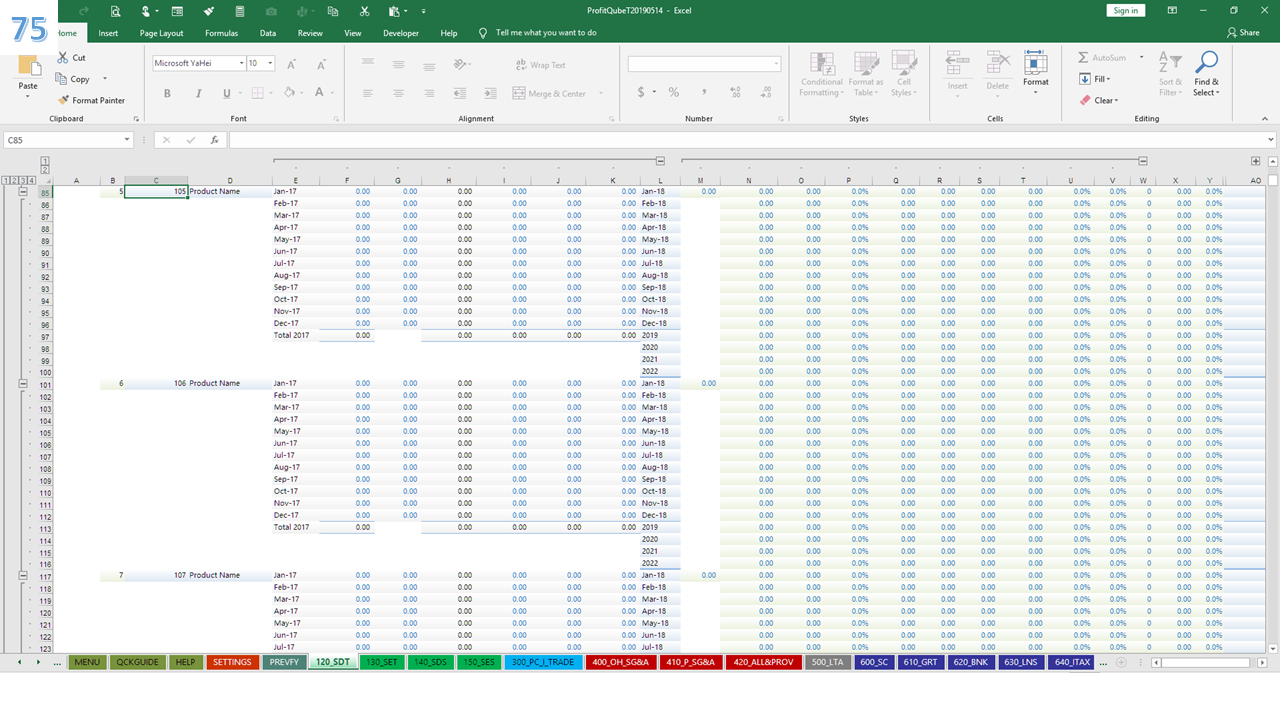1280x720 pixels.
Task: Click the Sign in button
Action: click(x=1125, y=10)
